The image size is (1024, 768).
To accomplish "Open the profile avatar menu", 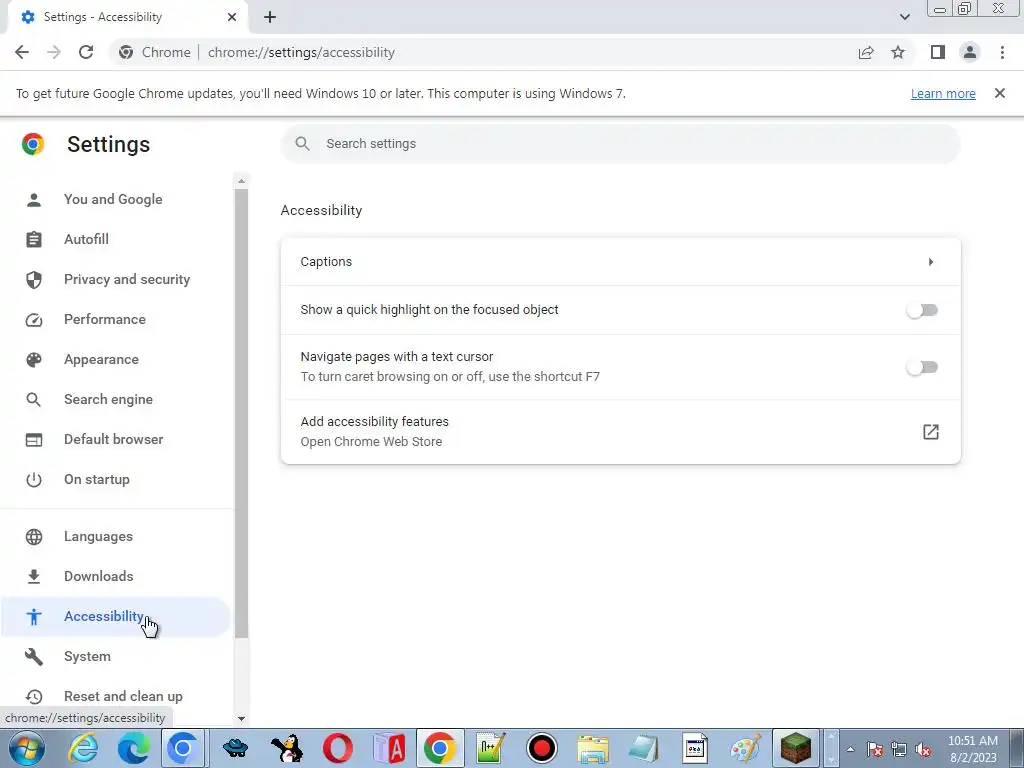I will pos(970,52).
